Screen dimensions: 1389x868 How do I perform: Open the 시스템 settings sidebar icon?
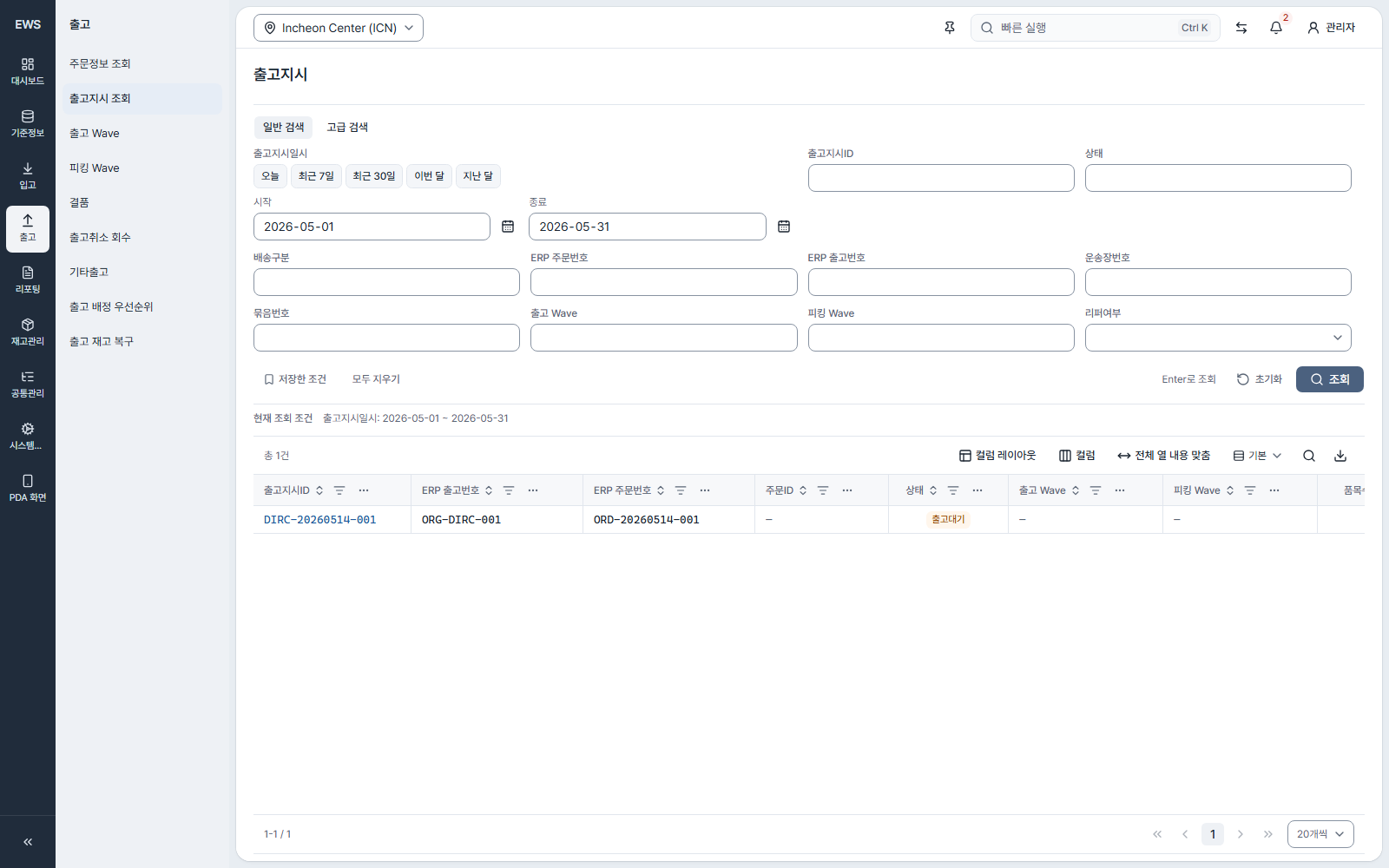(x=28, y=437)
